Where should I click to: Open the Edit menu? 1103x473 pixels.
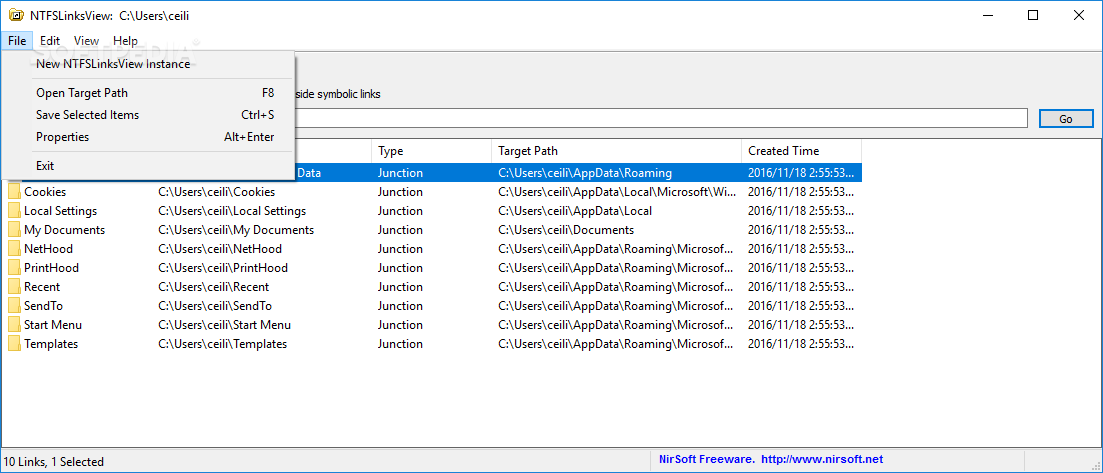[x=50, y=41]
